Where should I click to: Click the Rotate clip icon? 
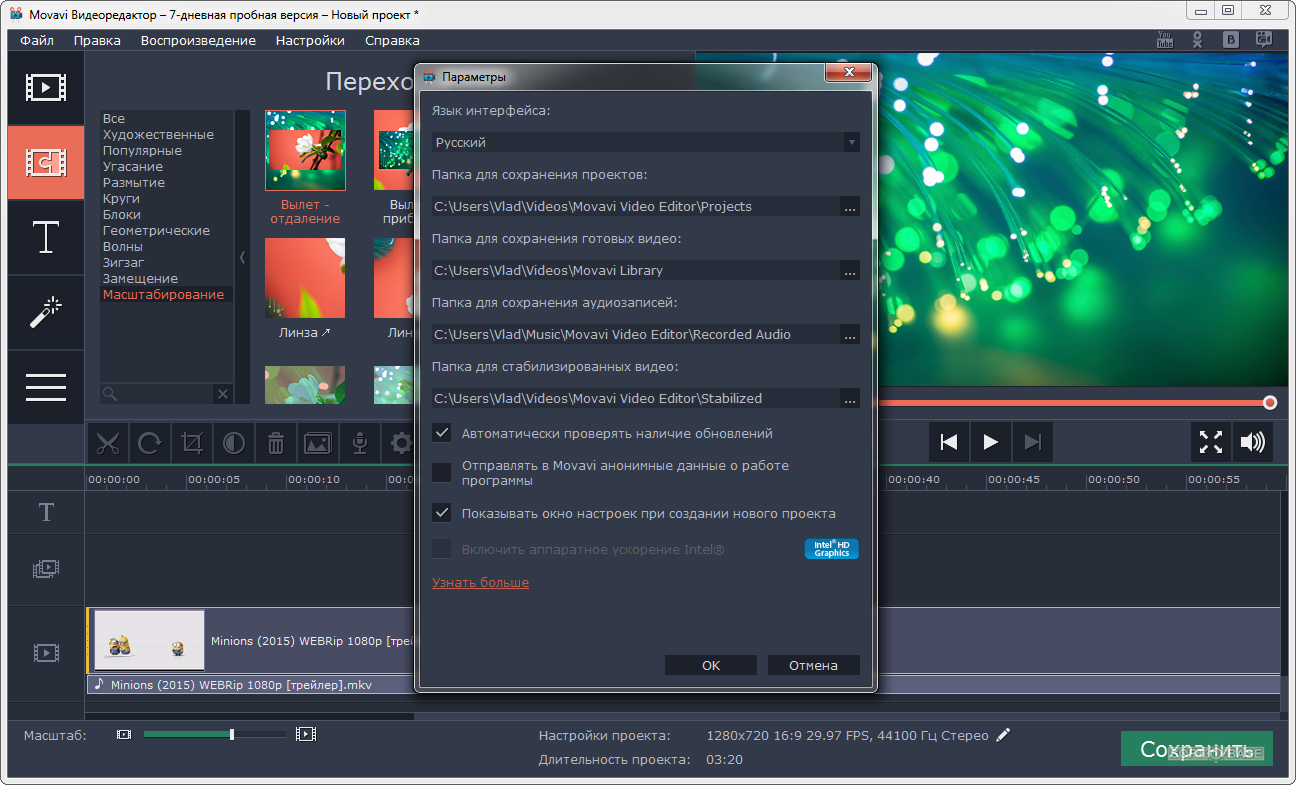tap(150, 442)
